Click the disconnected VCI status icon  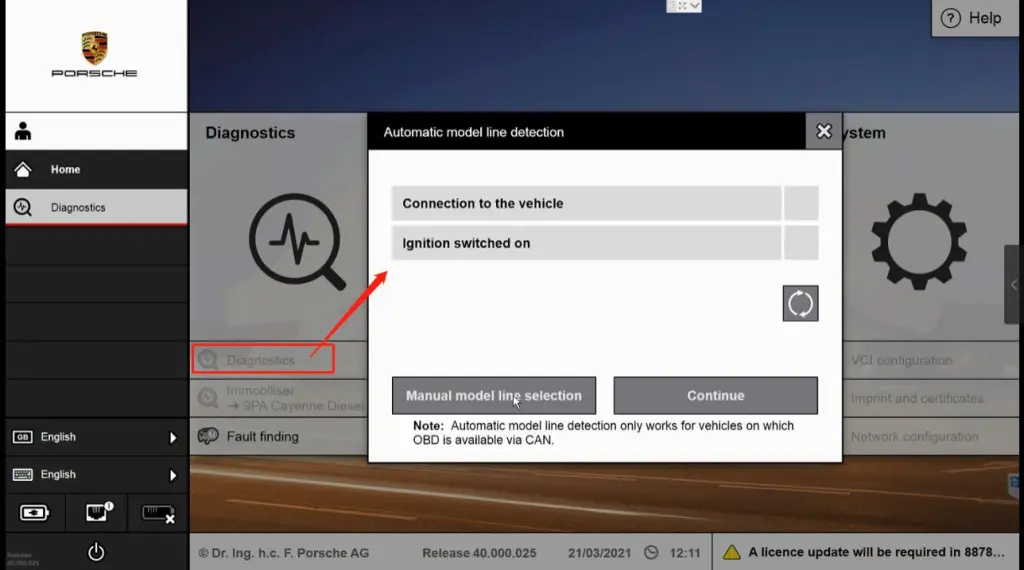tap(158, 513)
